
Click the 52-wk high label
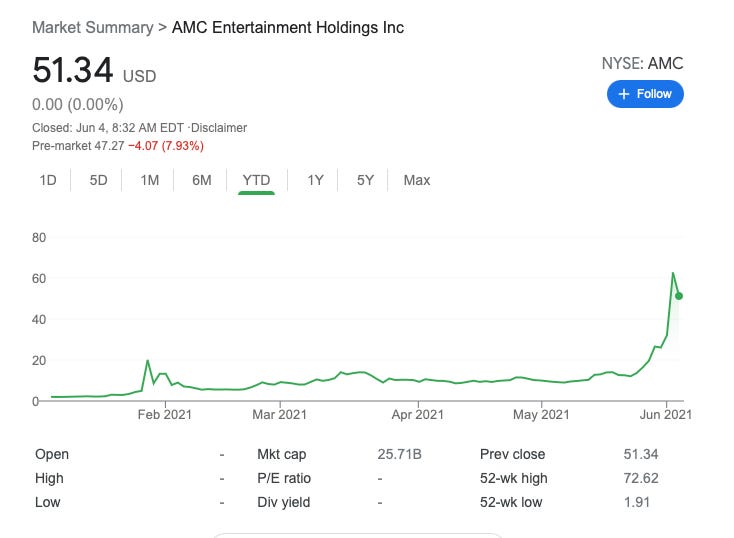coord(514,478)
